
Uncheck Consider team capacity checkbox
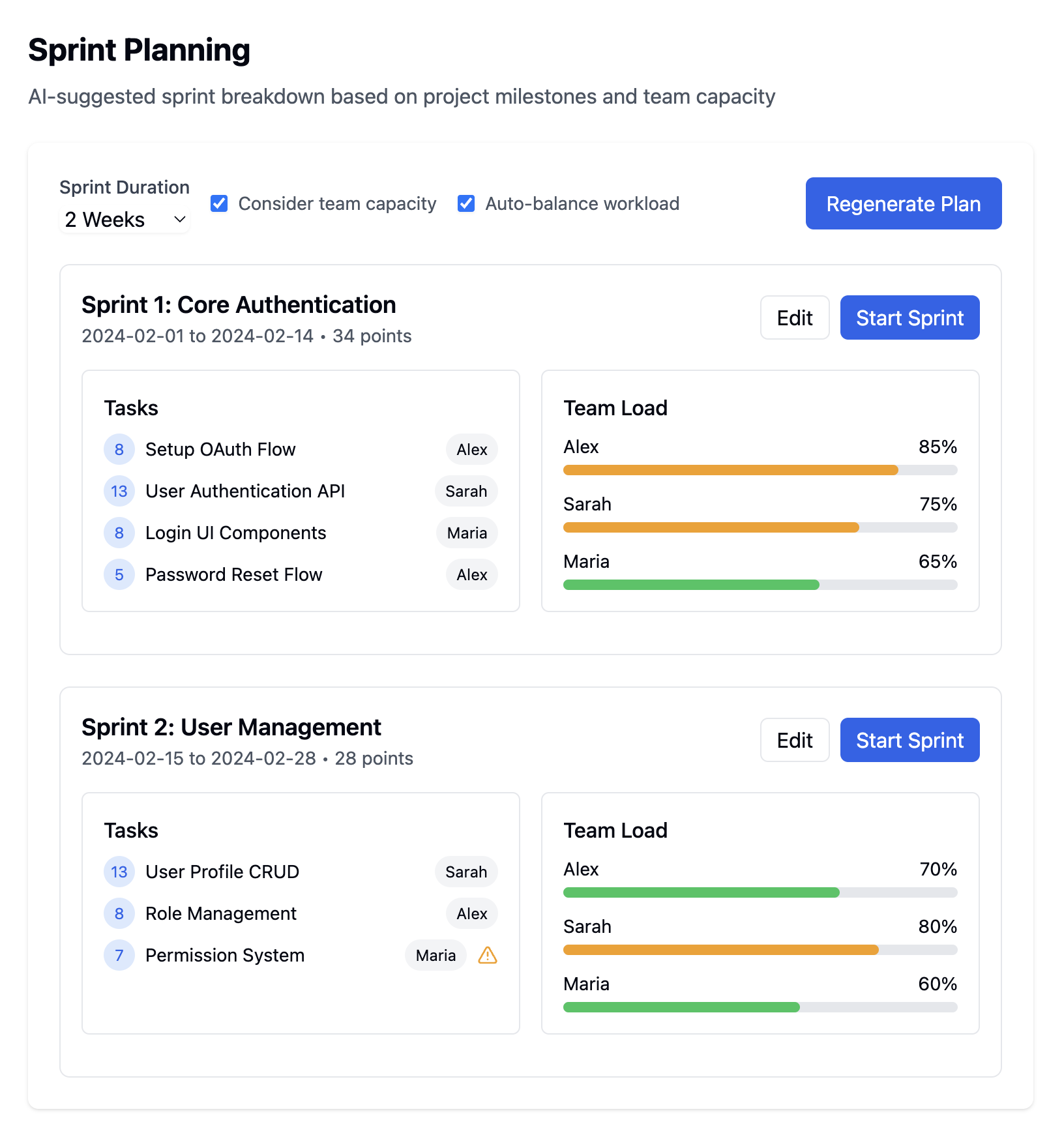(220, 203)
